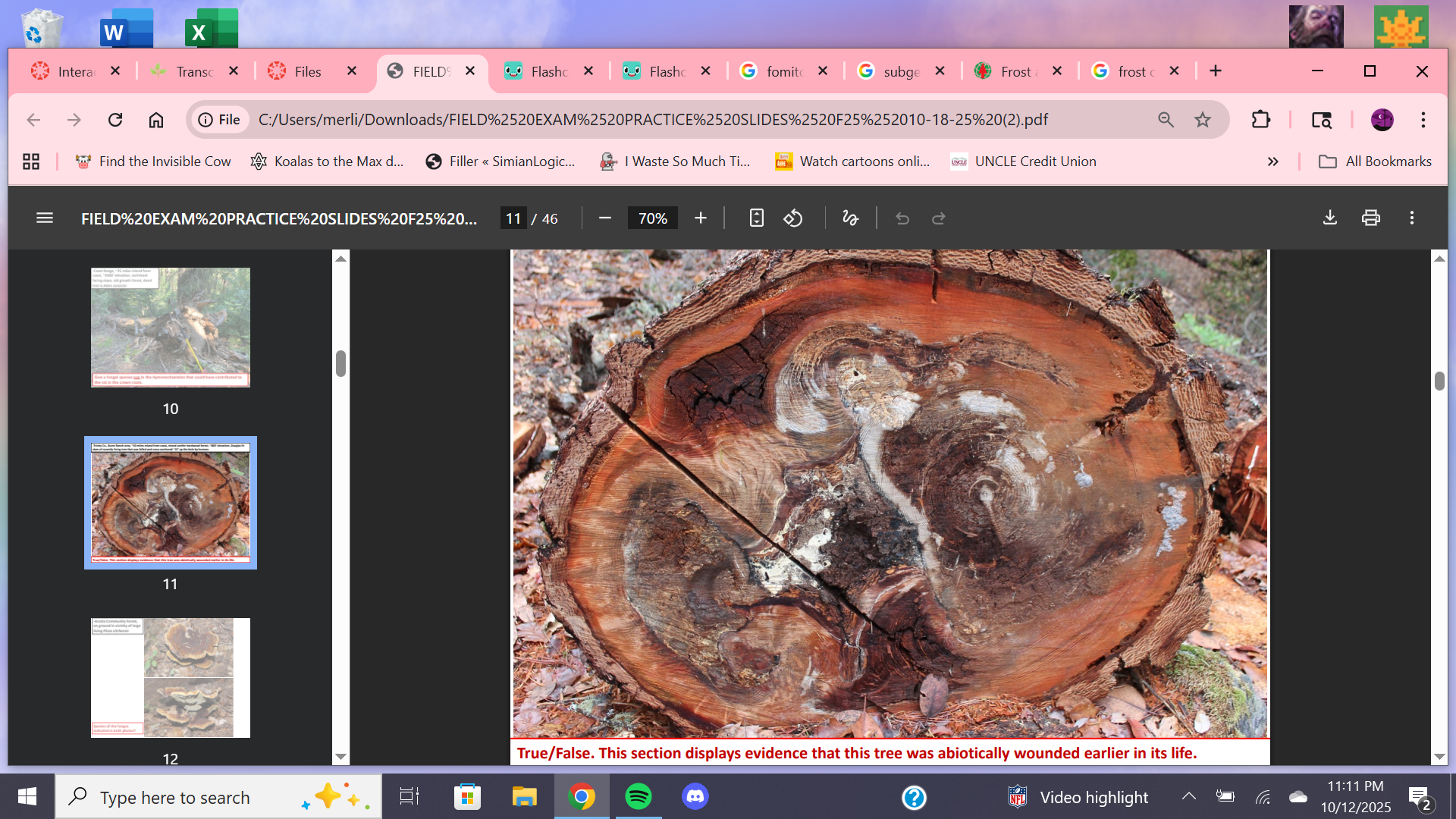Bookmark this page with the star icon
1456x819 pixels.
[x=1203, y=120]
